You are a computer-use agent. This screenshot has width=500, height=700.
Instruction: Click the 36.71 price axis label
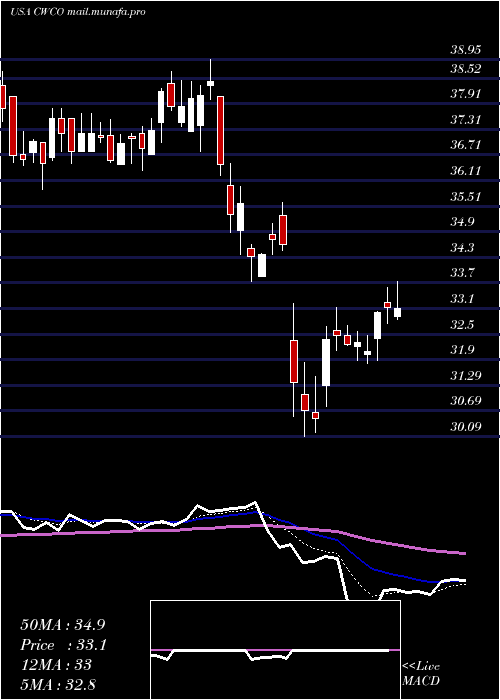(x=465, y=145)
